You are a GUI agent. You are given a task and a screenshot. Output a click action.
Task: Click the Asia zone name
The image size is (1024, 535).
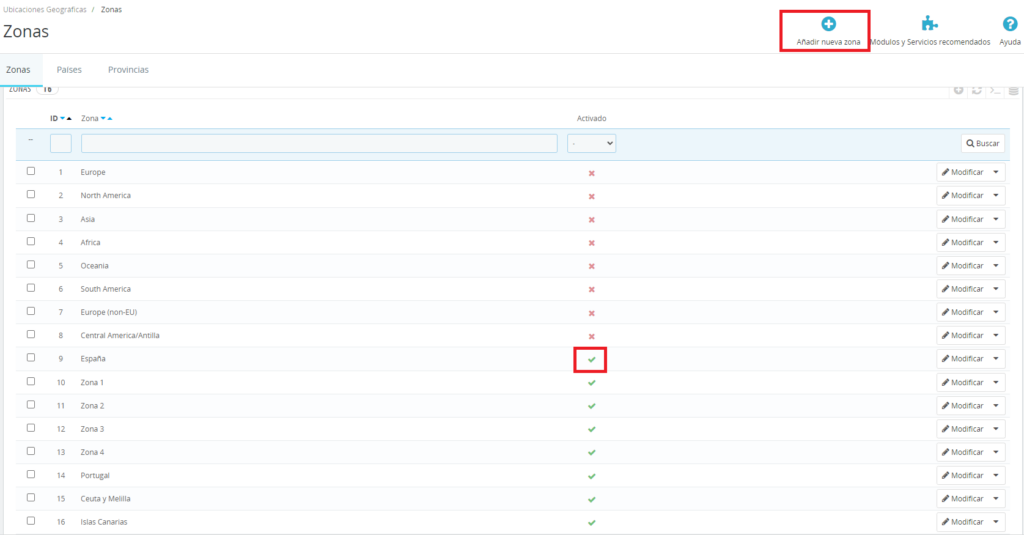88,219
